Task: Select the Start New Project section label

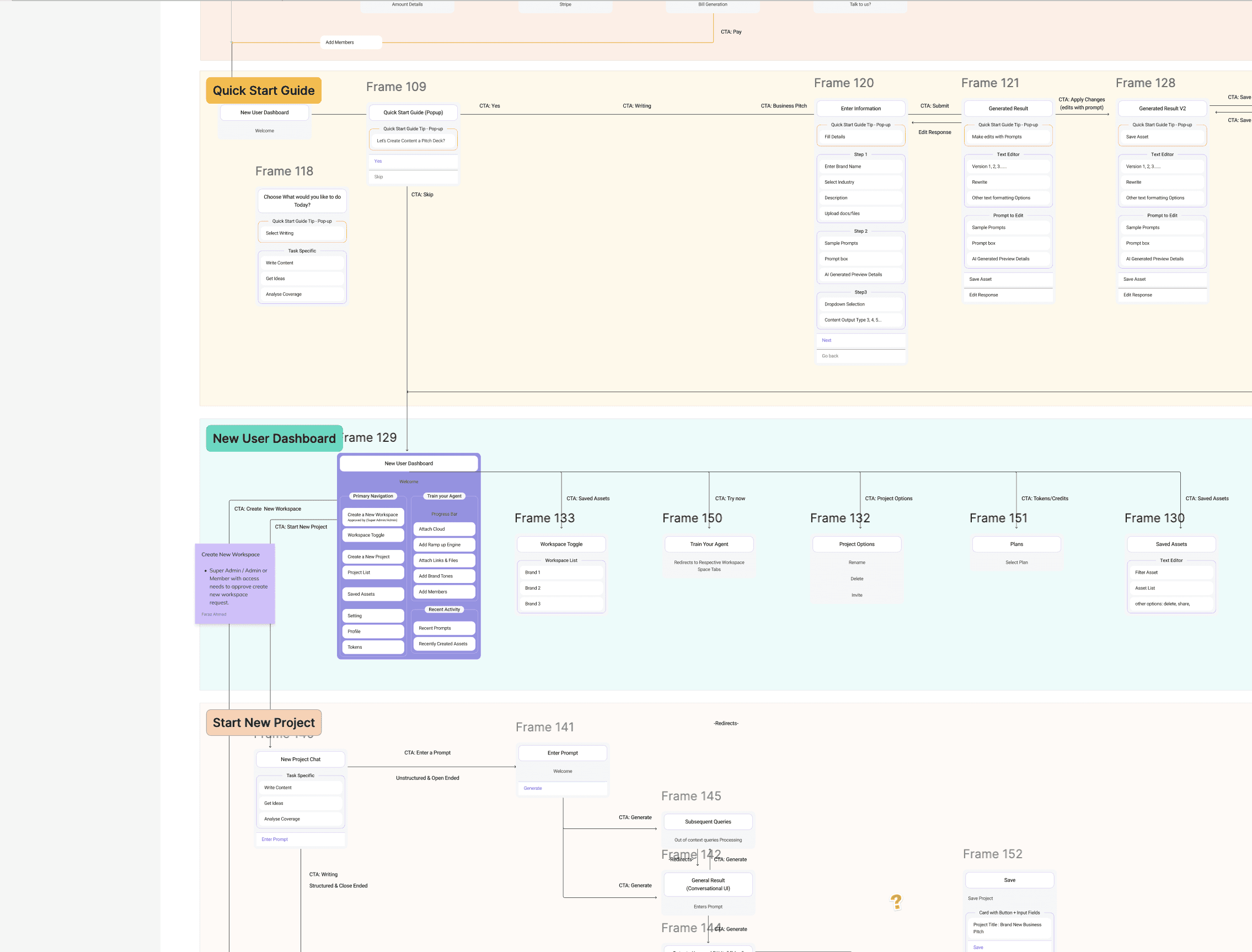Action: (x=264, y=723)
